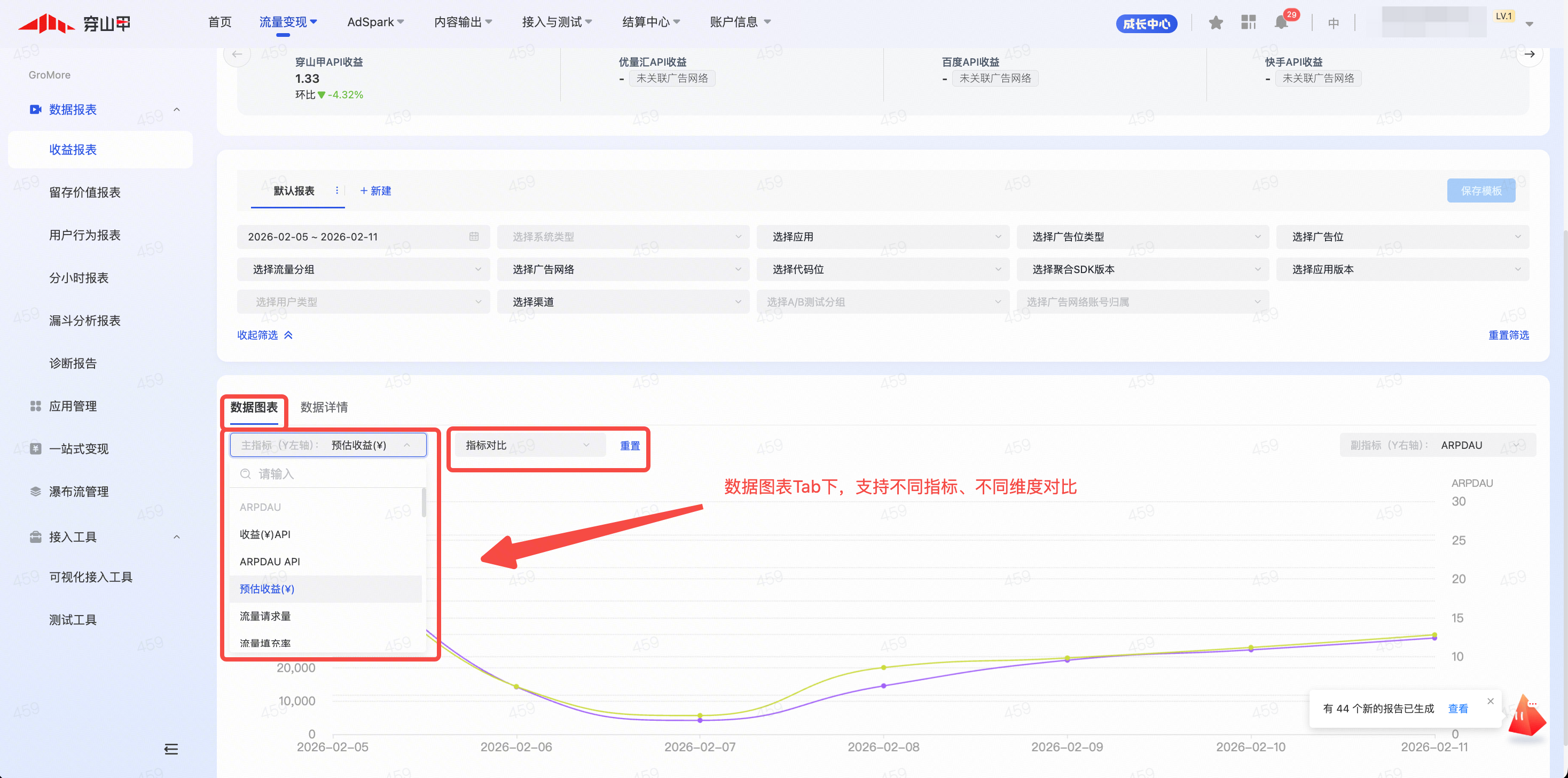Close the new reports notification popup
The image size is (1568, 778).
coord(1490,701)
